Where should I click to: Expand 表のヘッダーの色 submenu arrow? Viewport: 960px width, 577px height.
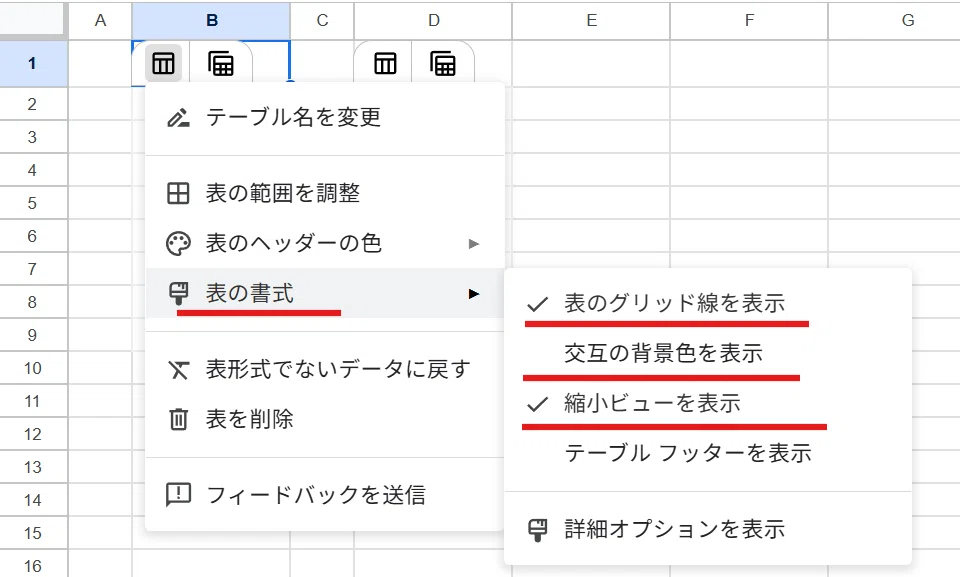pos(473,244)
